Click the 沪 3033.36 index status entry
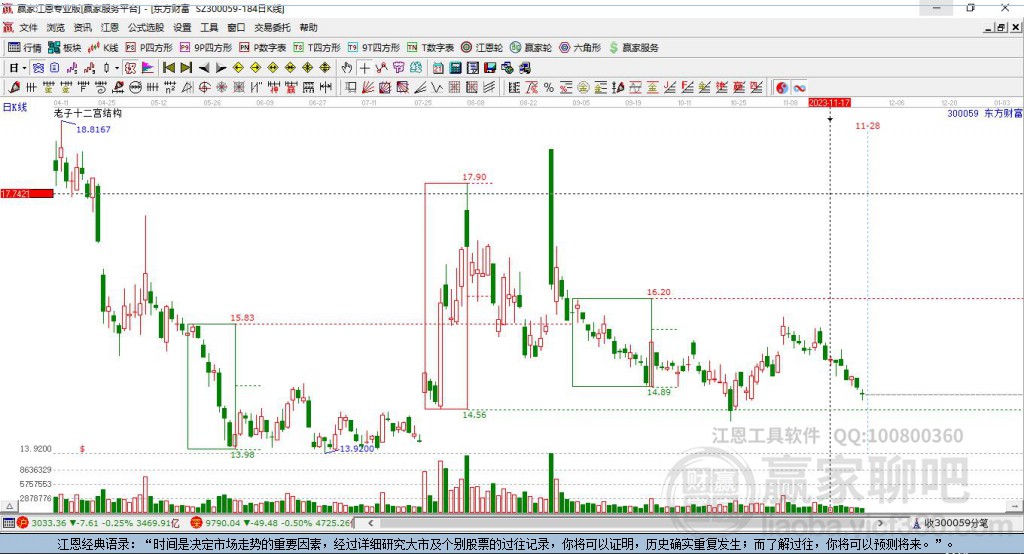Image resolution: width=1024 pixels, height=554 pixels. 98,523
